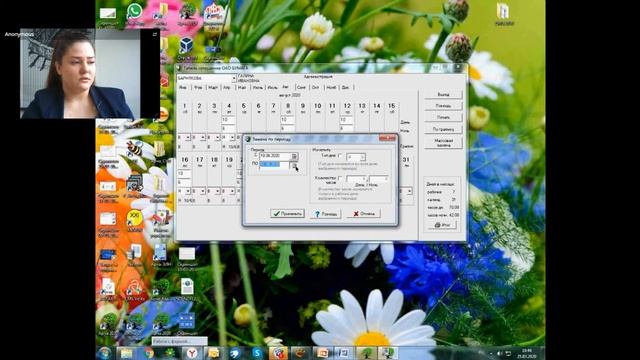
Task: Switch to the Апр month tab
Action: tap(227, 87)
